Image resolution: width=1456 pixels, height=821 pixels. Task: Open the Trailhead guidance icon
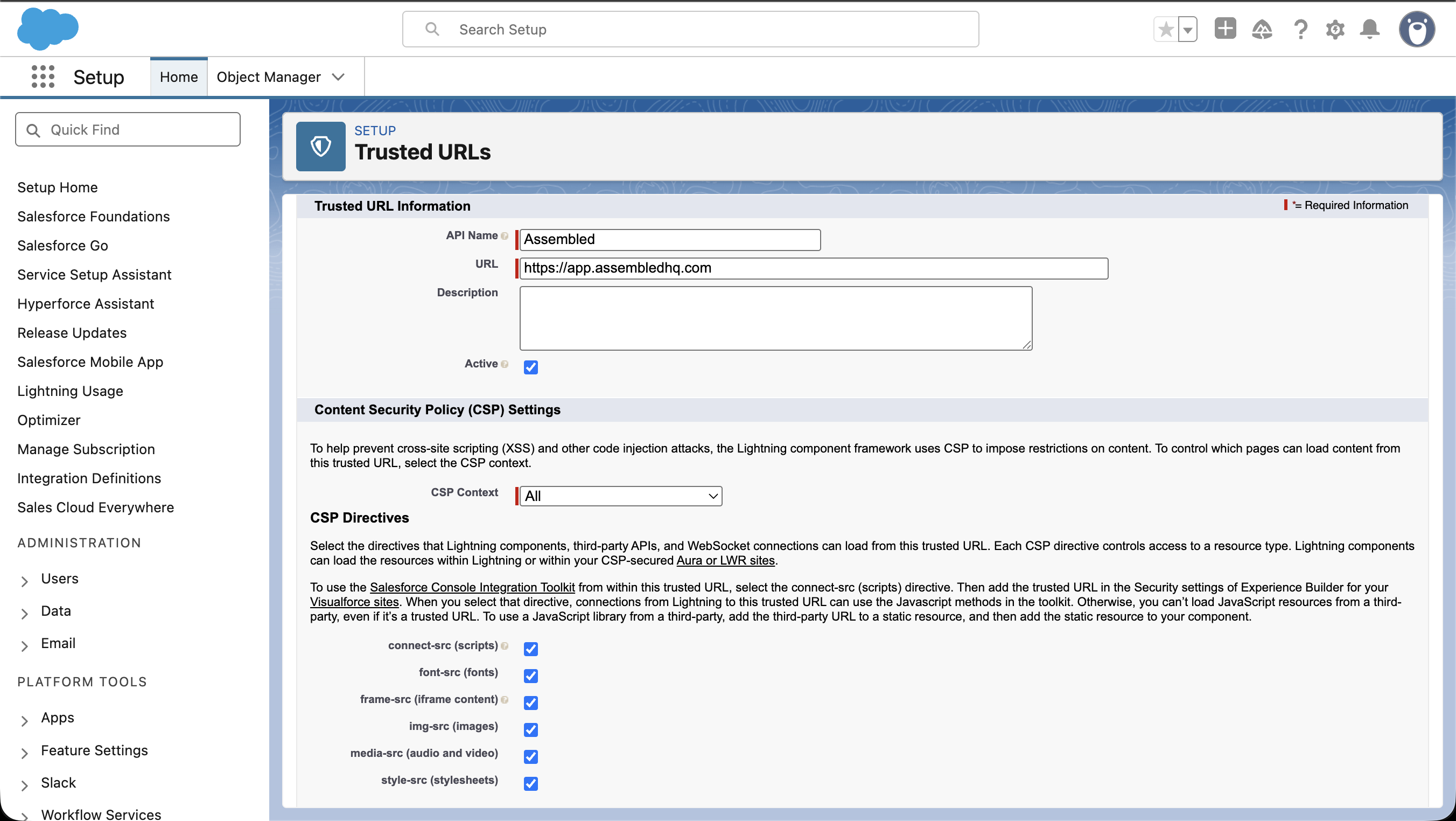(1262, 29)
